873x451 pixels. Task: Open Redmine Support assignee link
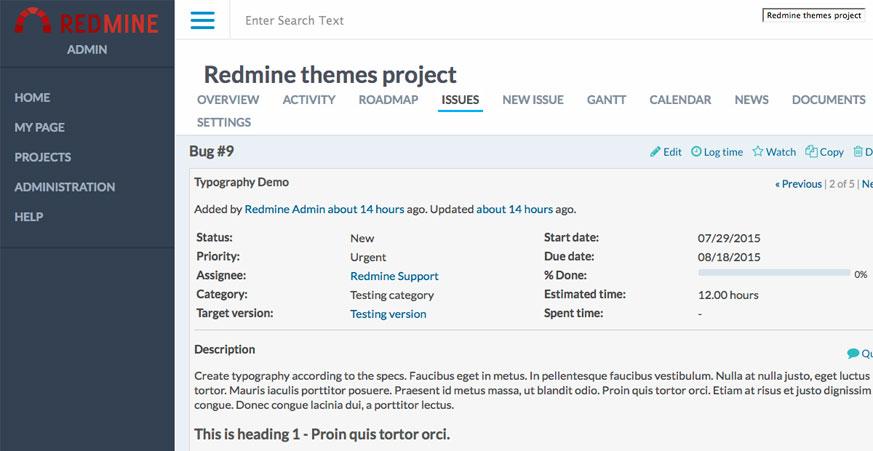(x=394, y=276)
